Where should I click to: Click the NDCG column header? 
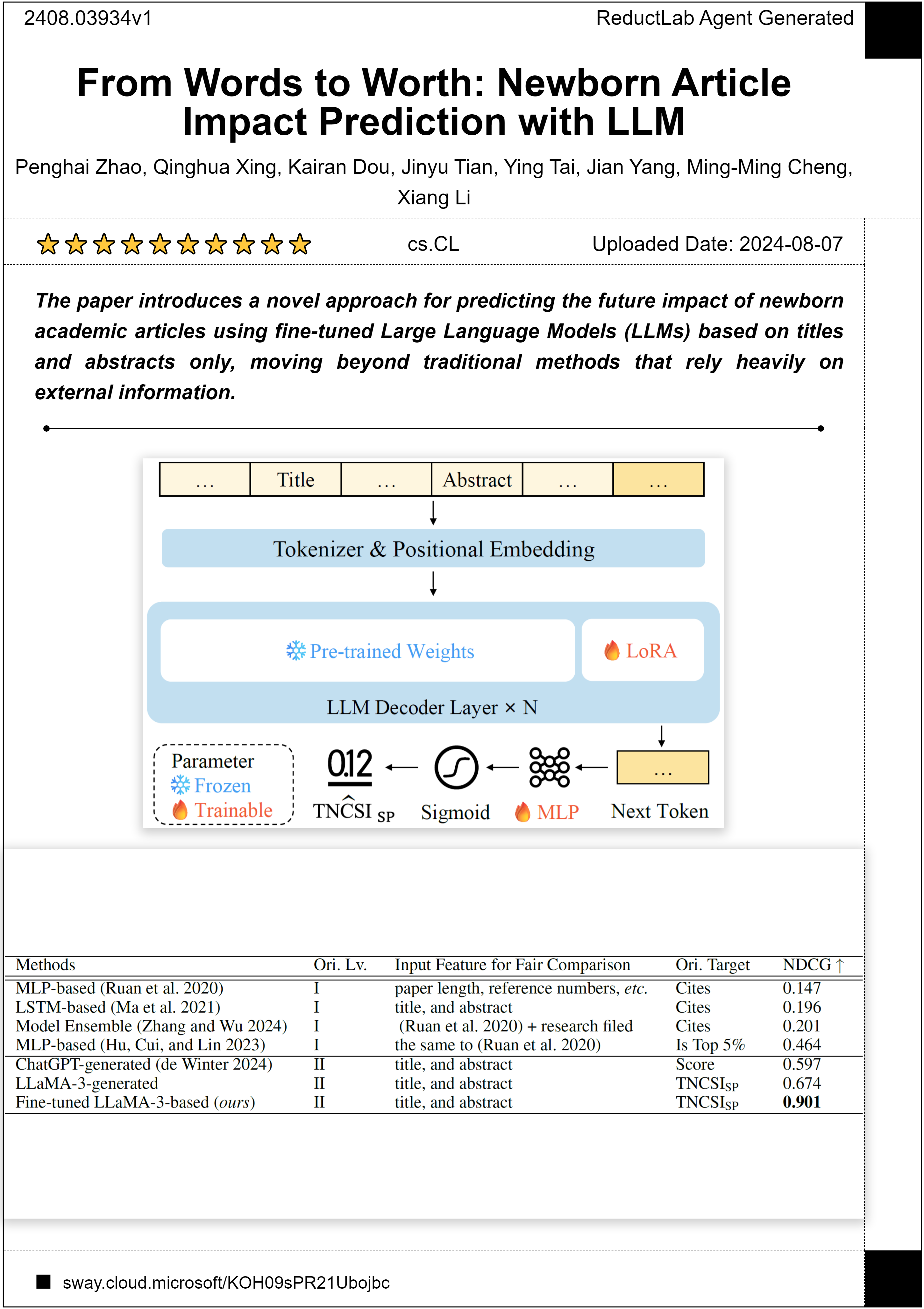813,965
